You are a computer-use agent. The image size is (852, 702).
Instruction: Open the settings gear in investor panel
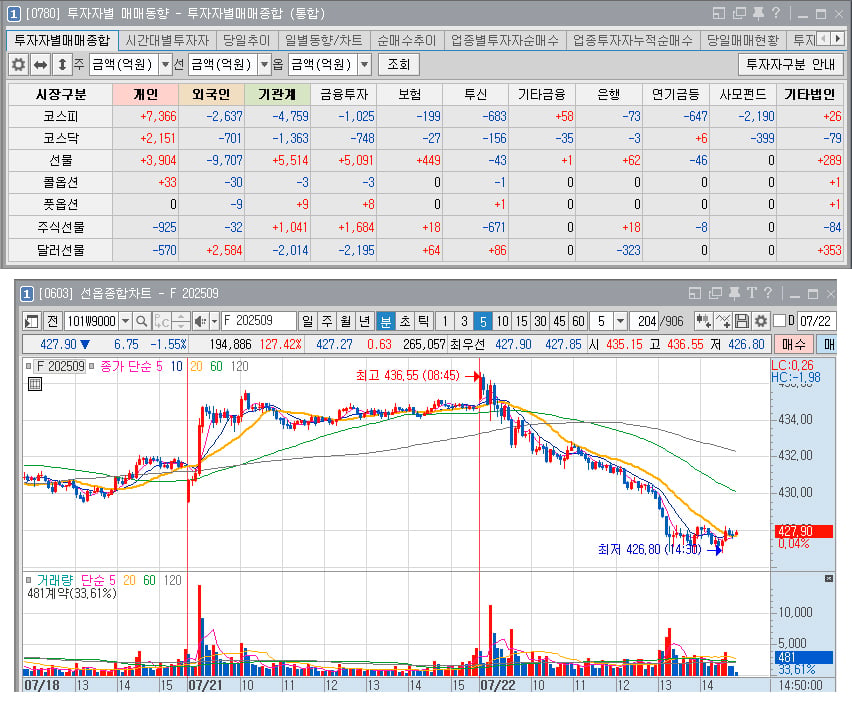(18, 65)
